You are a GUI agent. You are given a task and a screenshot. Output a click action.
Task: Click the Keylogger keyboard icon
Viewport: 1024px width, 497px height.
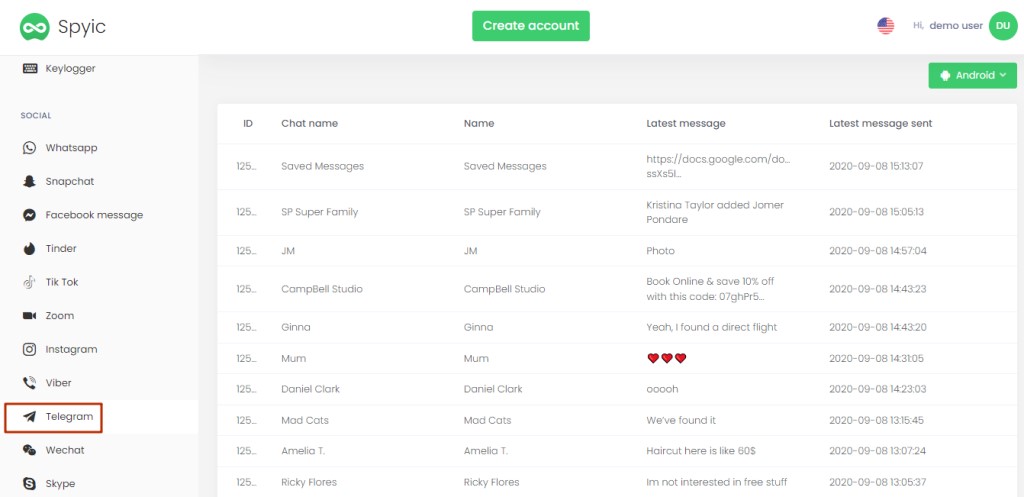coord(30,68)
